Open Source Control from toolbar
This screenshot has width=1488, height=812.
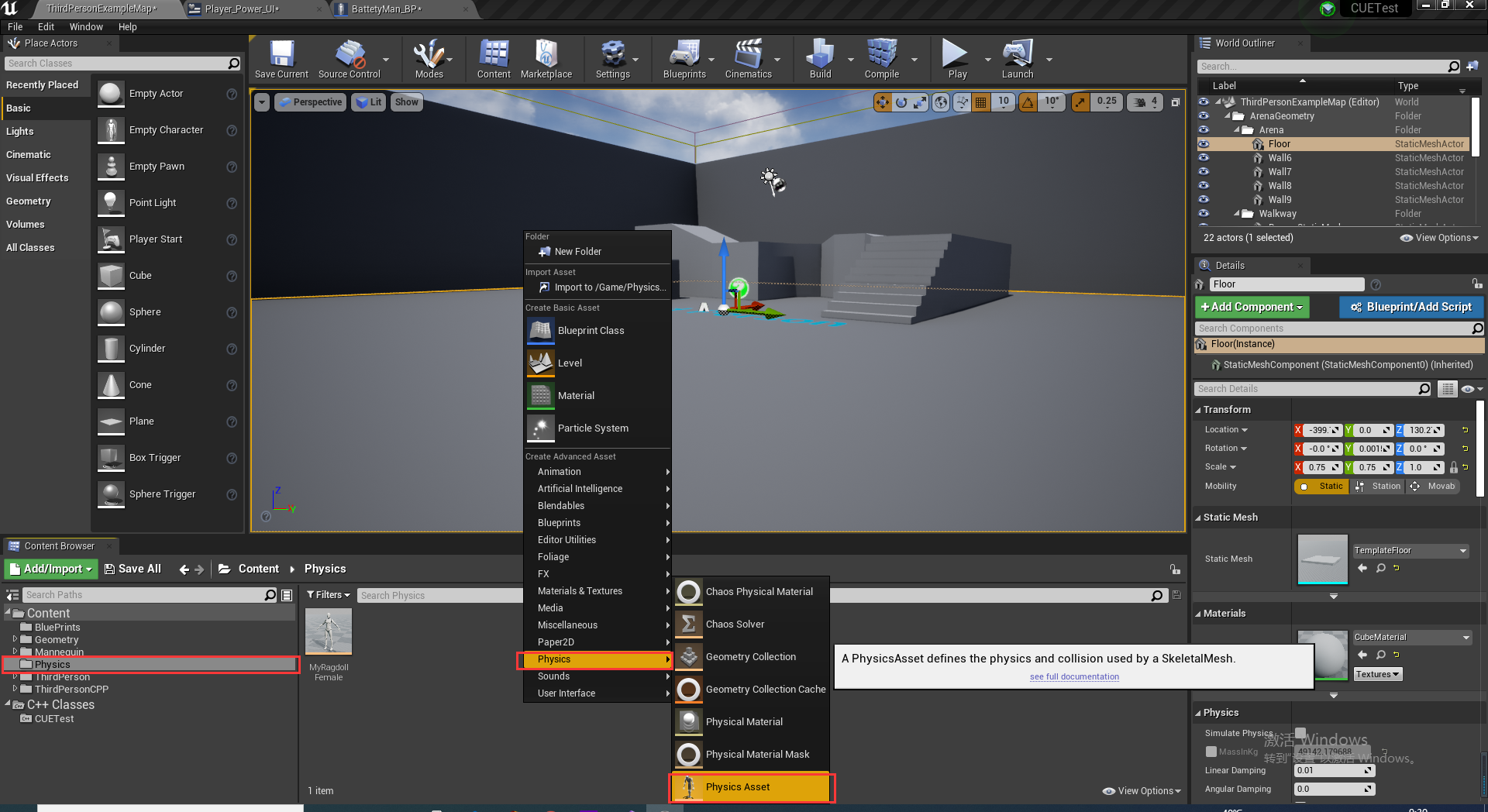point(350,59)
